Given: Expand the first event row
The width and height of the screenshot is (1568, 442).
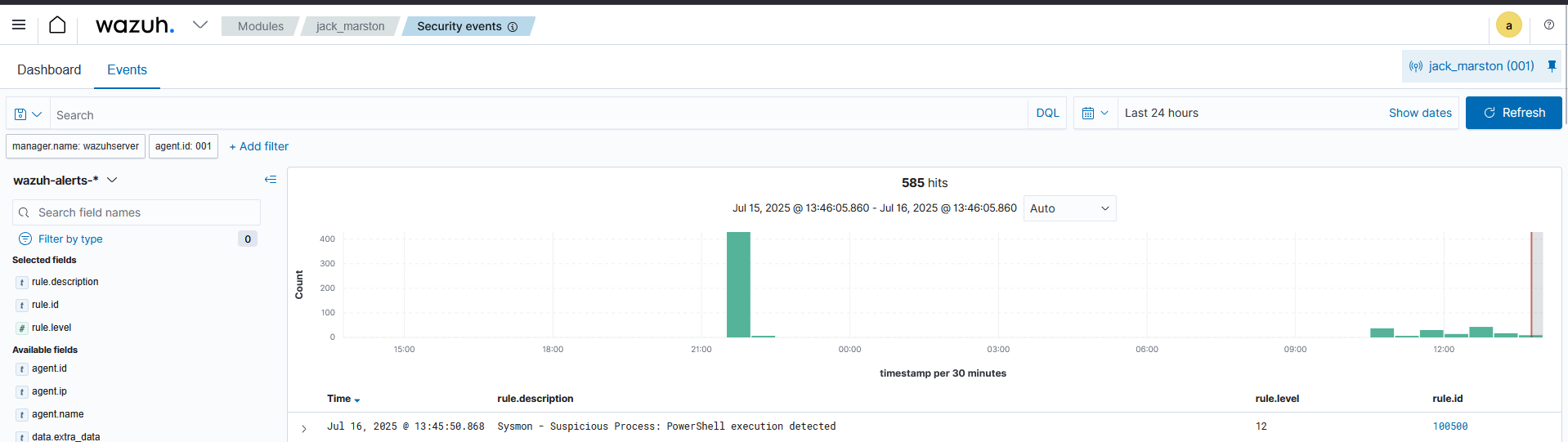Looking at the screenshot, I should (304, 428).
